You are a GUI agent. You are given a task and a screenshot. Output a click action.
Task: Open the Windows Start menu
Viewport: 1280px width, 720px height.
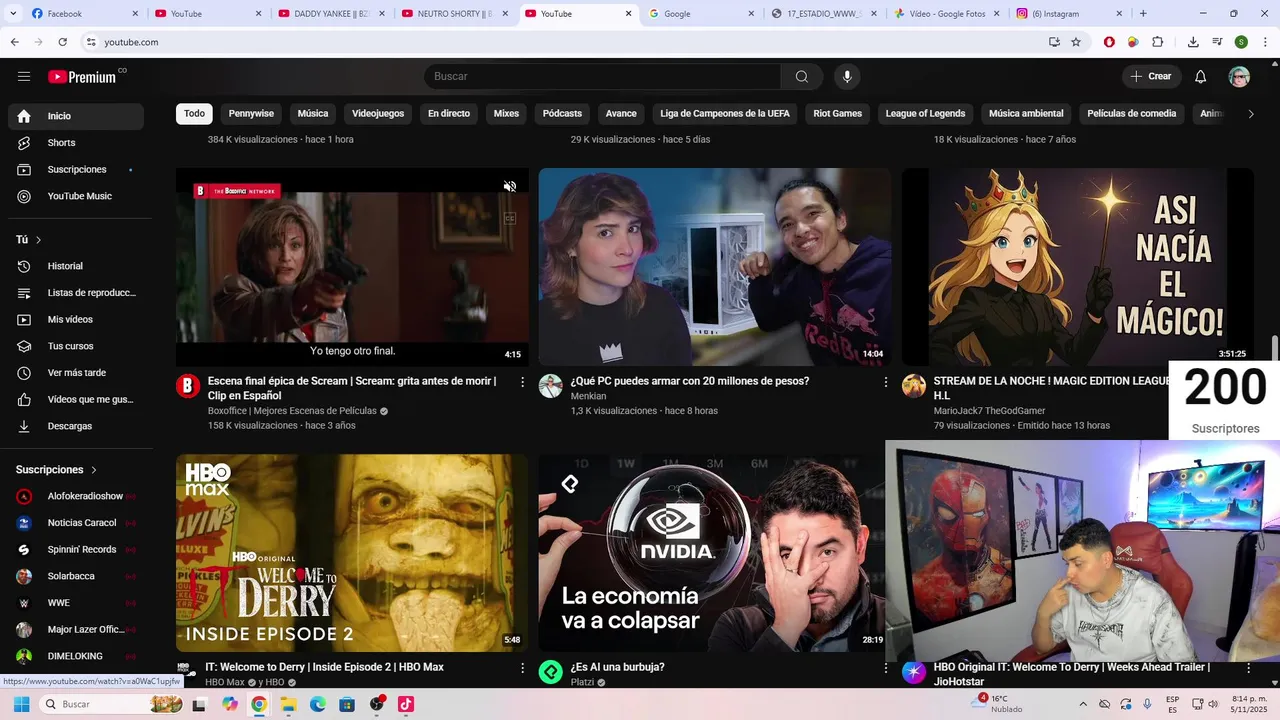point(21,704)
